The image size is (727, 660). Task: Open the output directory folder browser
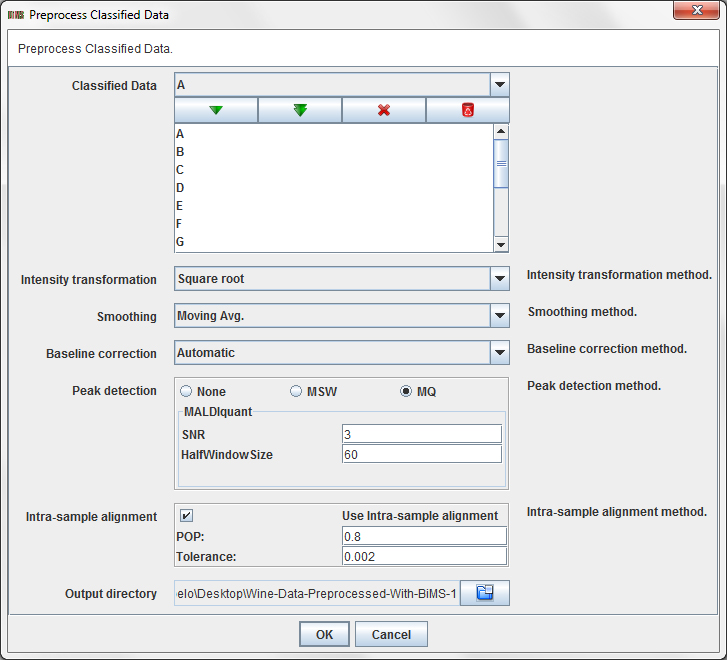click(x=485, y=593)
